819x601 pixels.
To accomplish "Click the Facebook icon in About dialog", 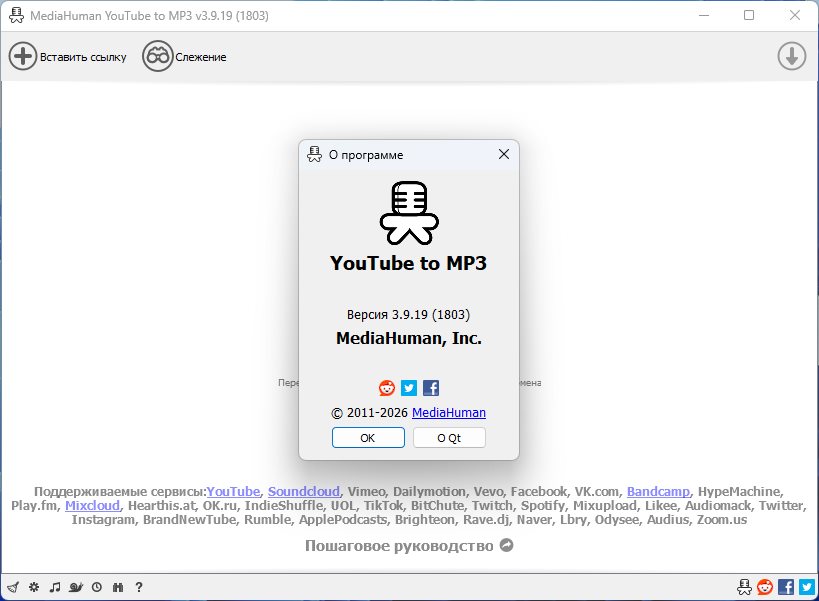I will (x=431, y=388).
